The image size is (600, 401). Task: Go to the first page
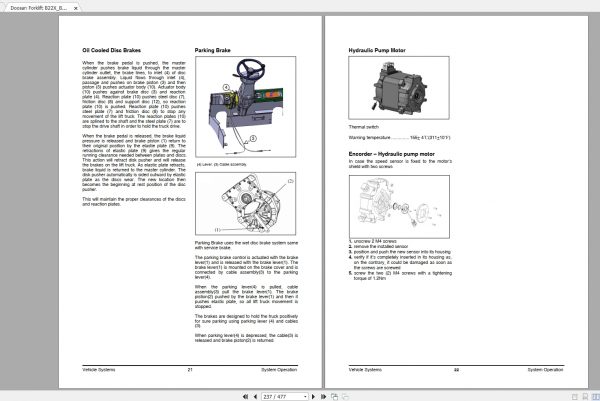pyautogui.click(x=245, y=397)
